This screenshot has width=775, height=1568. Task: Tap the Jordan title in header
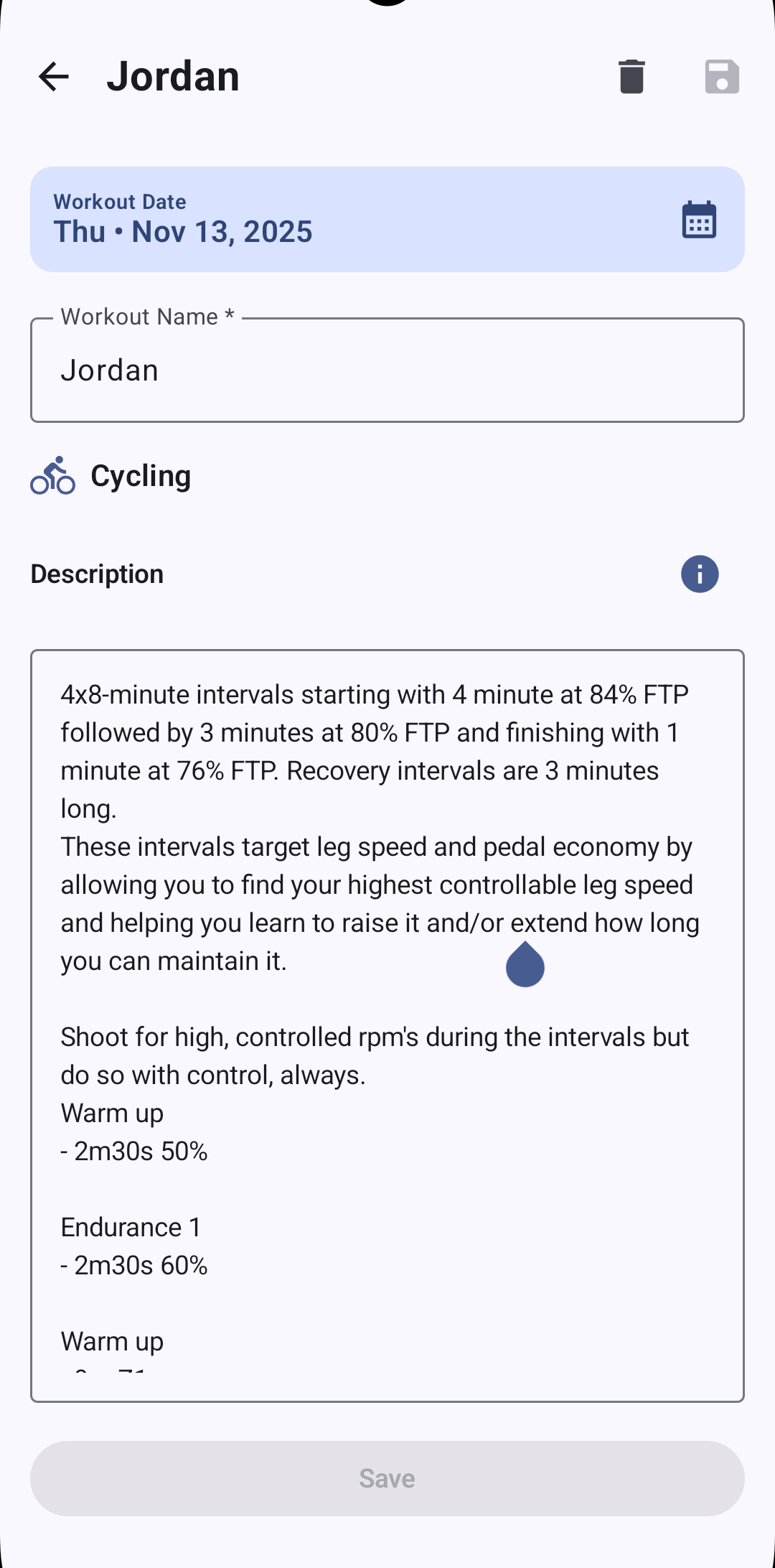coord(173,77)
